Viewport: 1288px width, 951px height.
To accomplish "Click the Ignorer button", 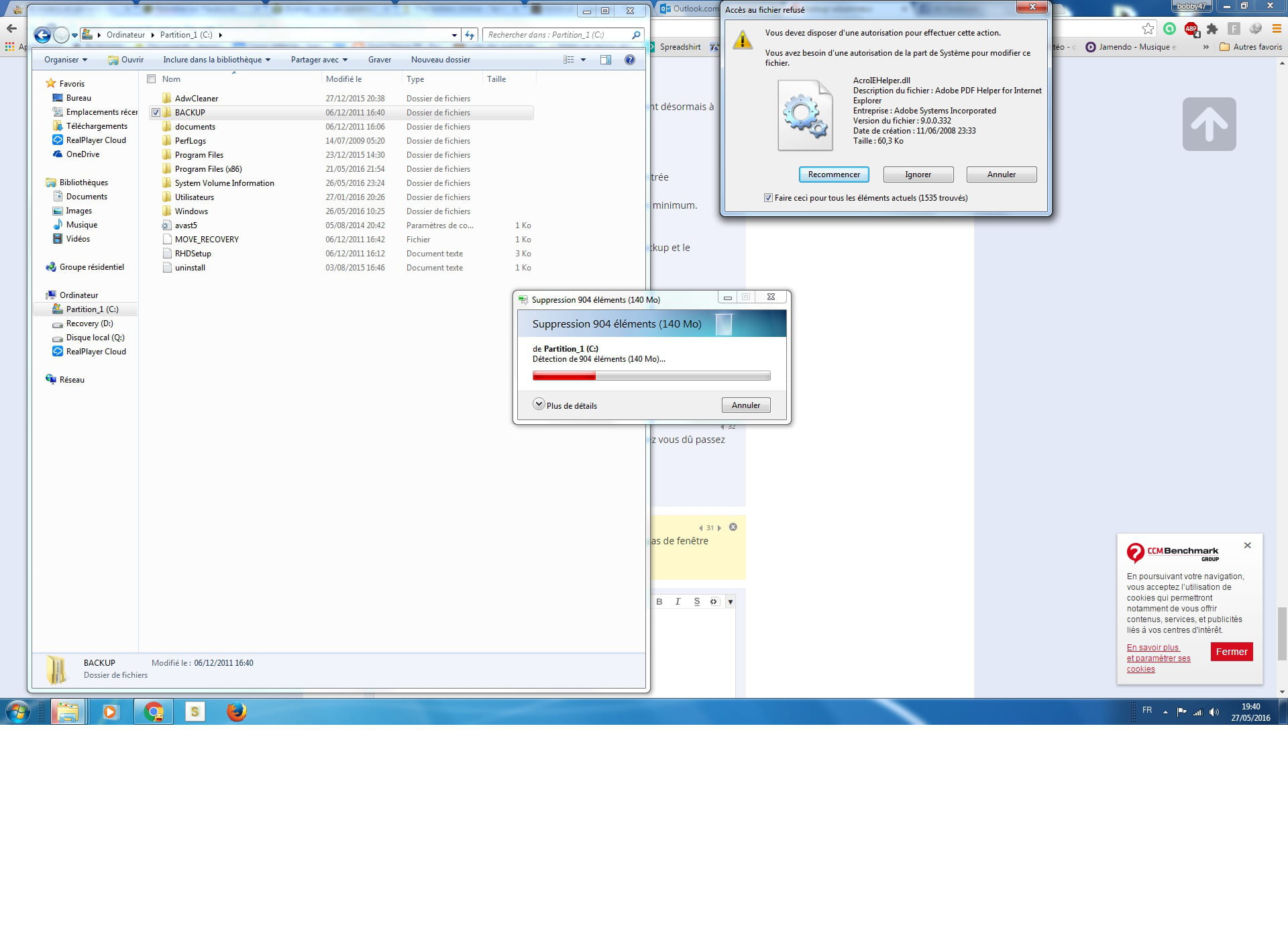I will pyautogui.click(x=918, y=174).
